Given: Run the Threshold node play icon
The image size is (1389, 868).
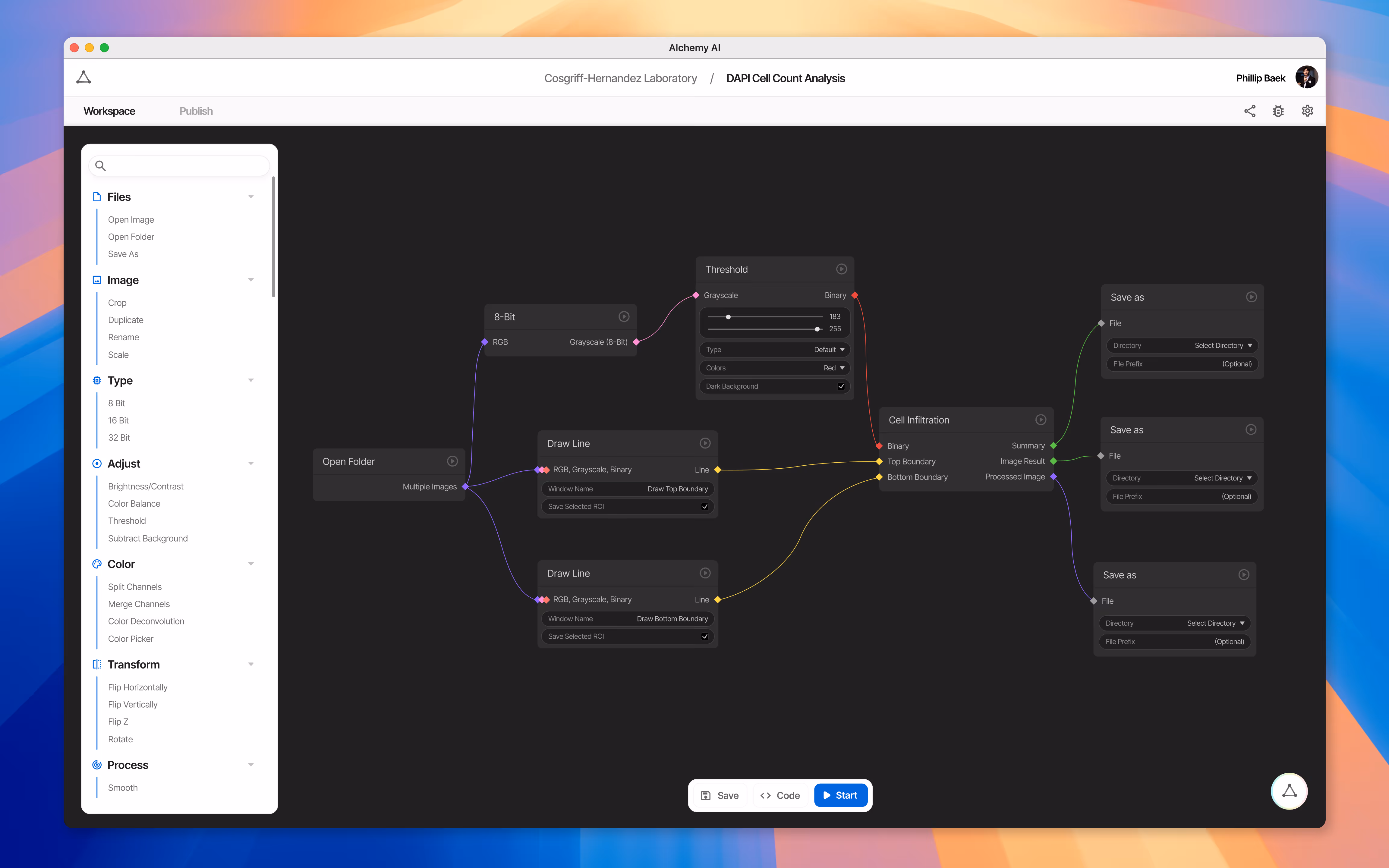Looking at the screenshot, I should 841,269.
